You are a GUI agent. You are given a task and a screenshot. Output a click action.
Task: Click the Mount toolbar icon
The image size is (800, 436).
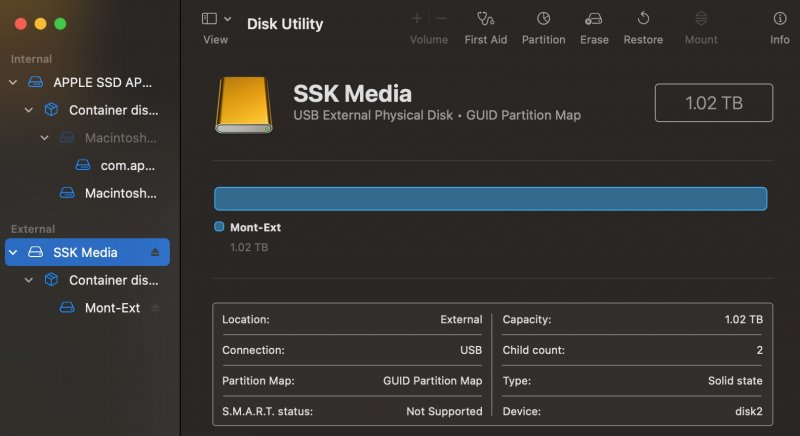[701, 19]
